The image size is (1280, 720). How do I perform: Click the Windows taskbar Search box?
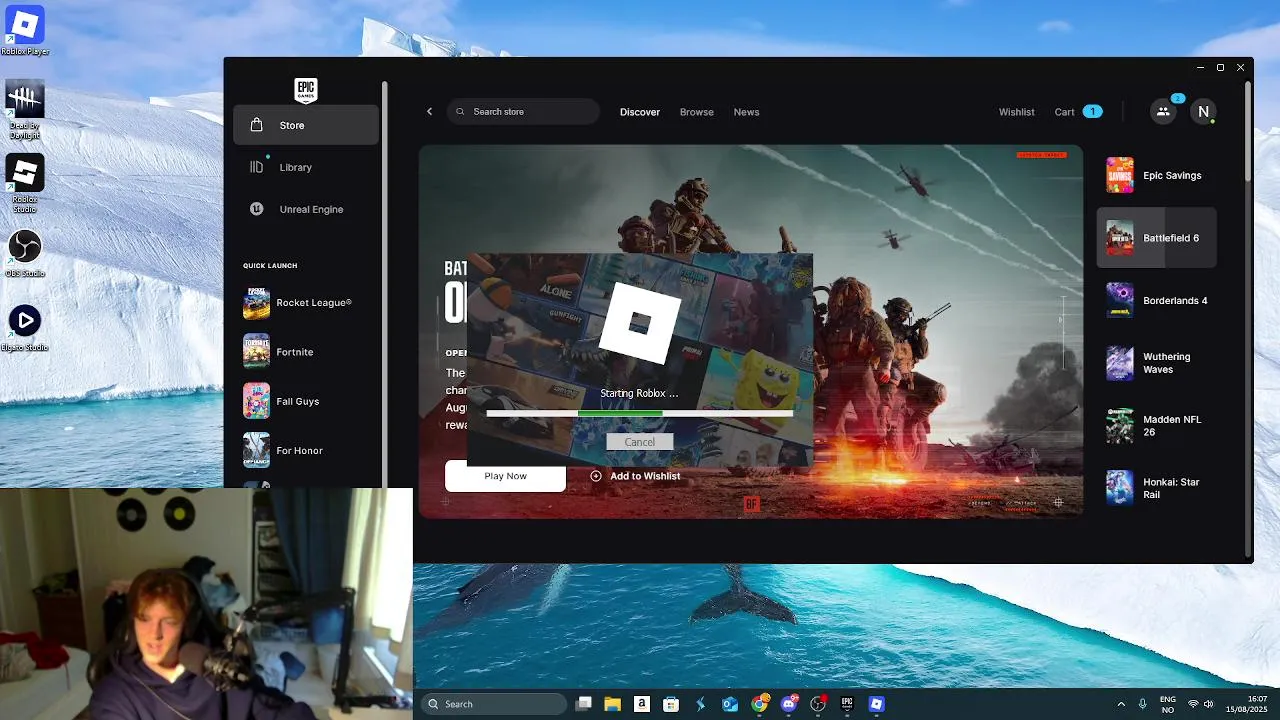494,704
